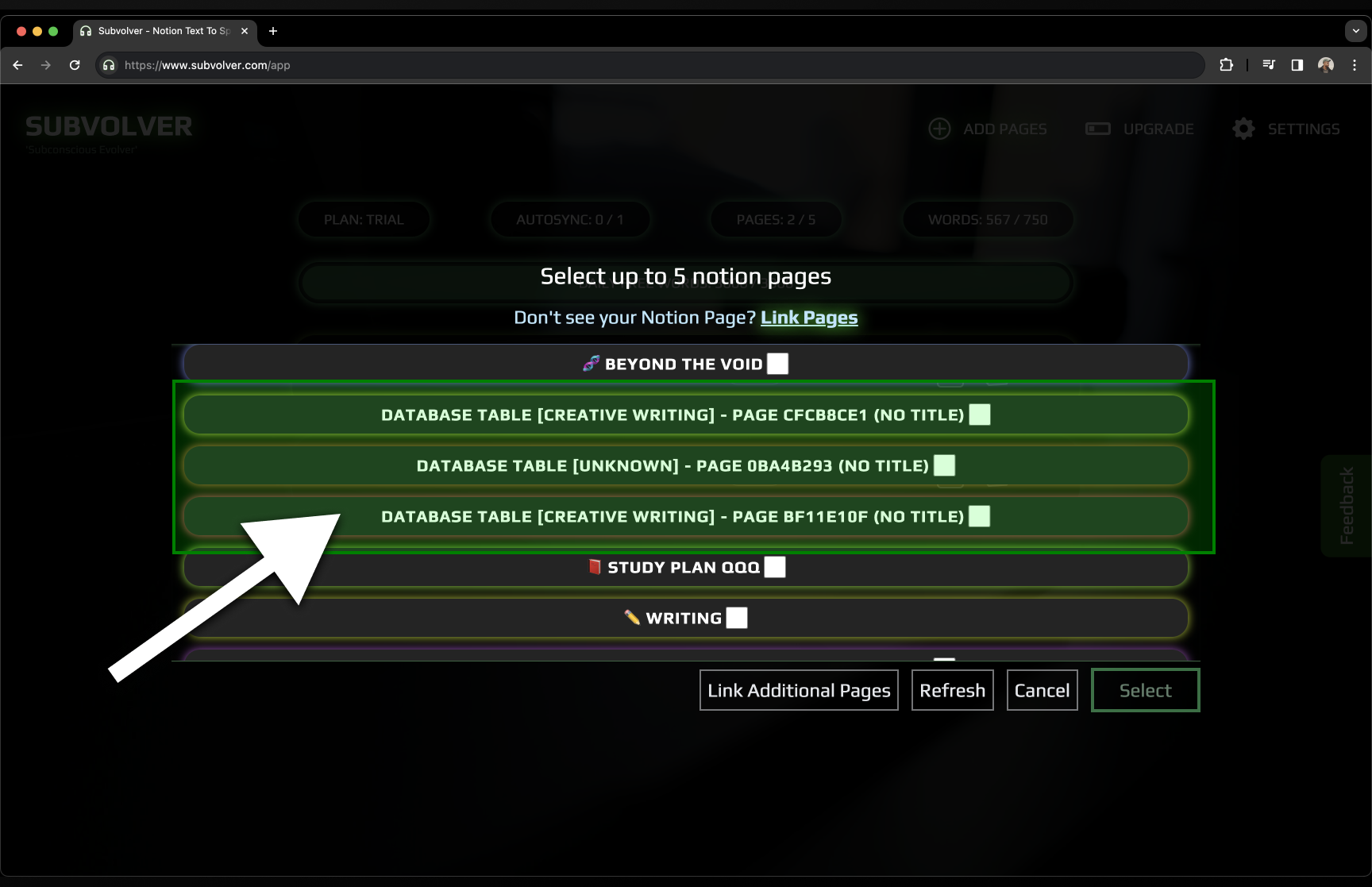Click the browser back arrow
This screenshot has width=1372, height=887.
tap(17, 65)
